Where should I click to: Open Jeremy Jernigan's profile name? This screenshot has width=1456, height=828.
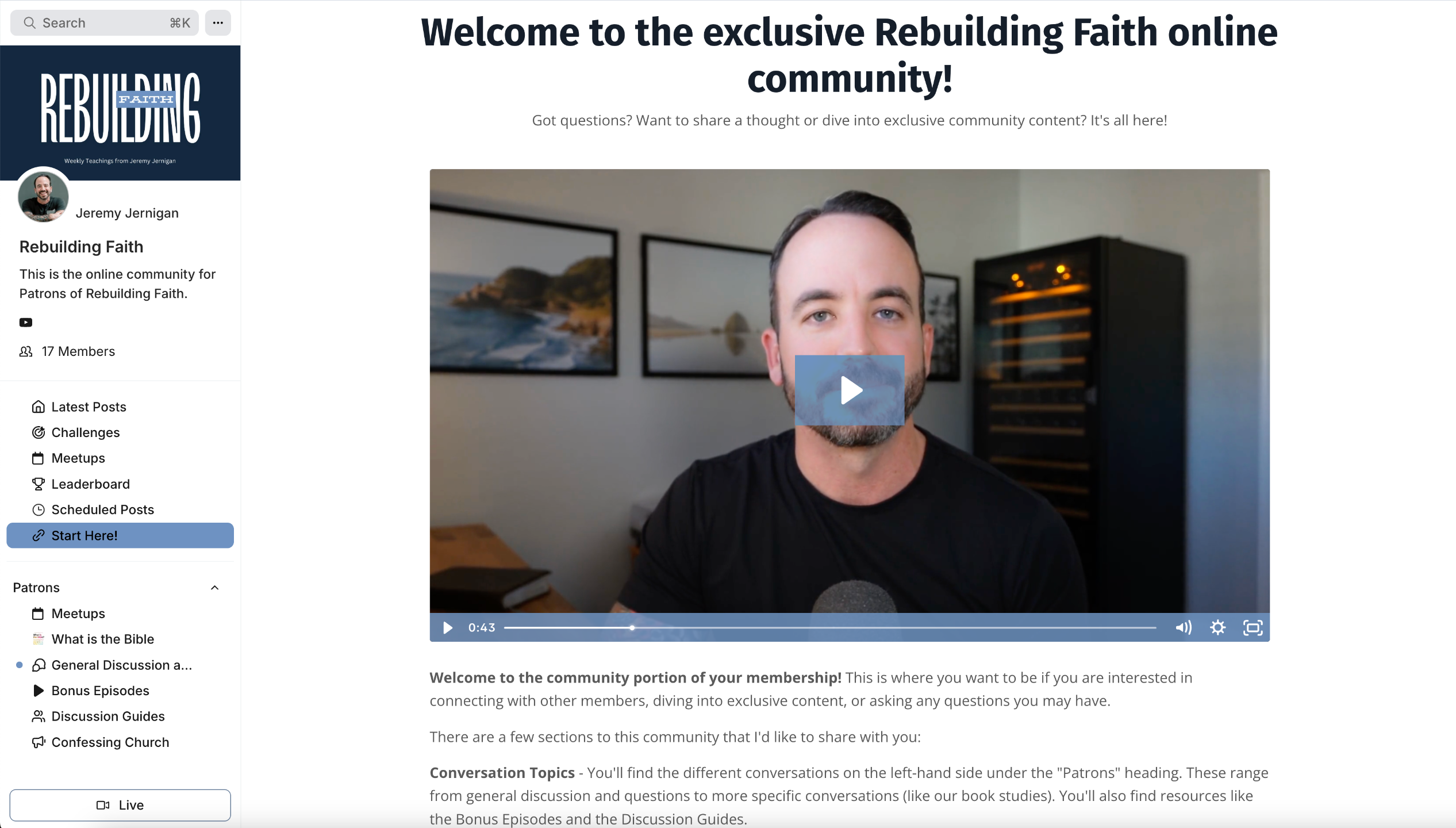tap(127, 213)
